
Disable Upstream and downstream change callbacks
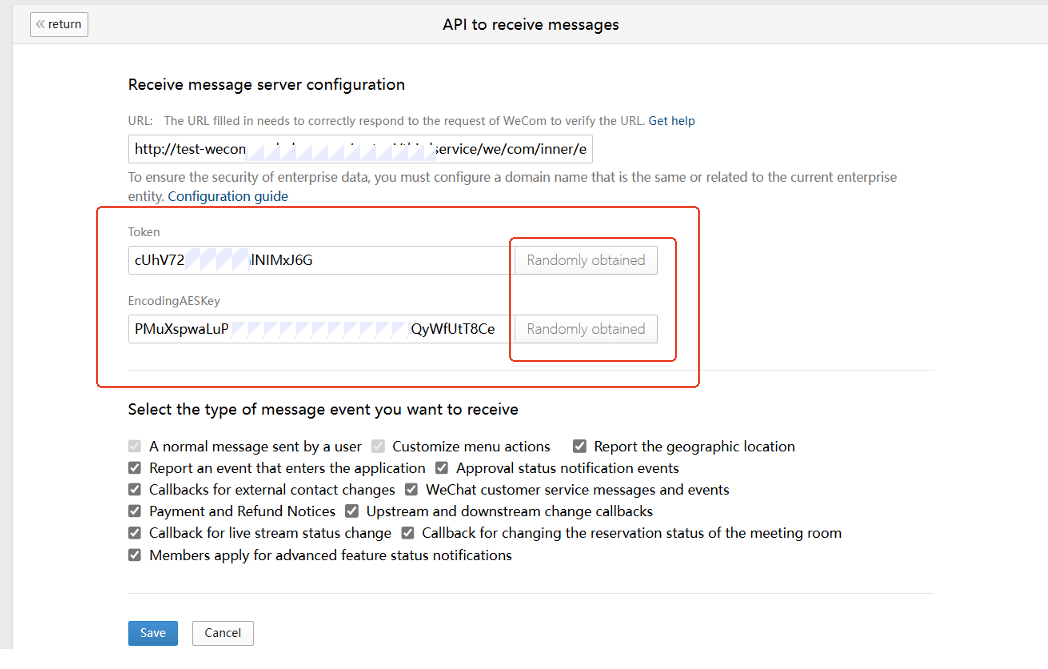point(352,512)
